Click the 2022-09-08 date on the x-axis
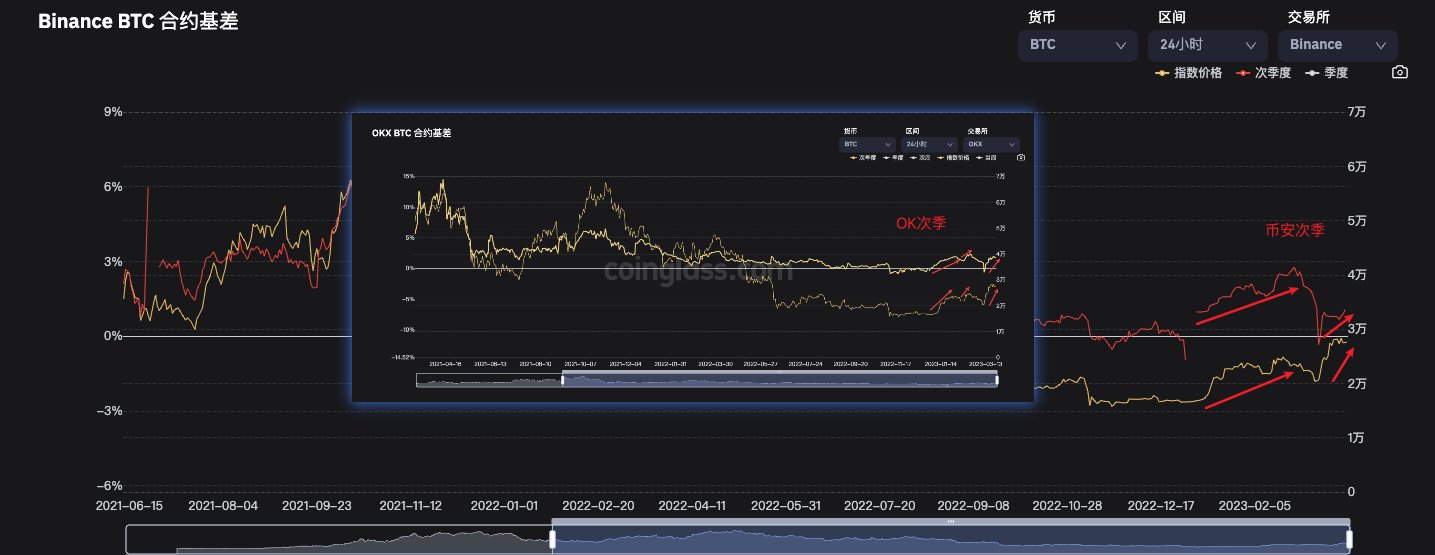 tap(975, 506)
